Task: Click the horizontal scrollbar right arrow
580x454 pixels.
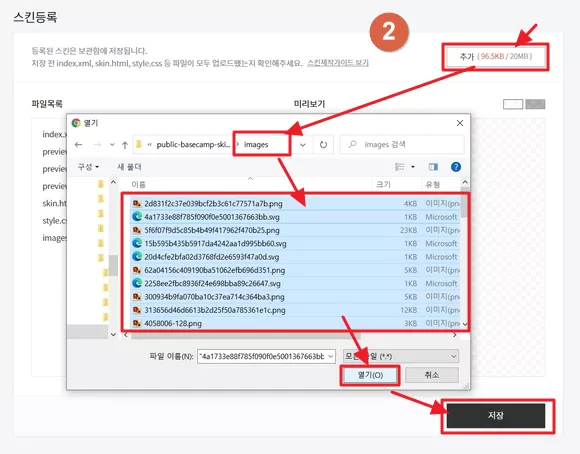Action: (x=455, y=335)
